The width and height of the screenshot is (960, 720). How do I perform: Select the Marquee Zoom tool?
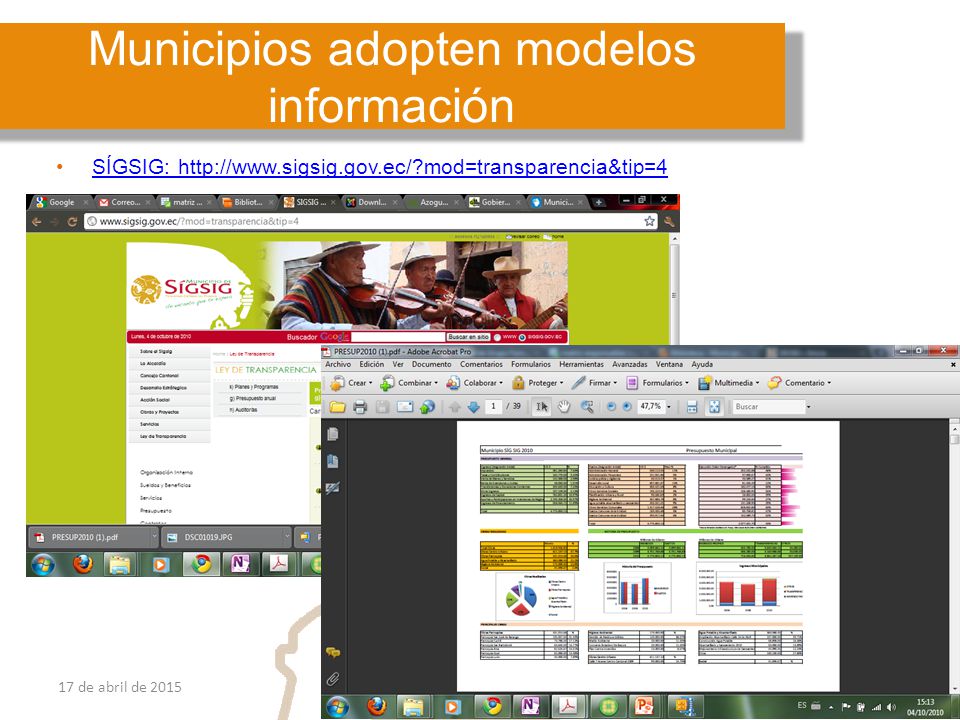click(587, 407)
